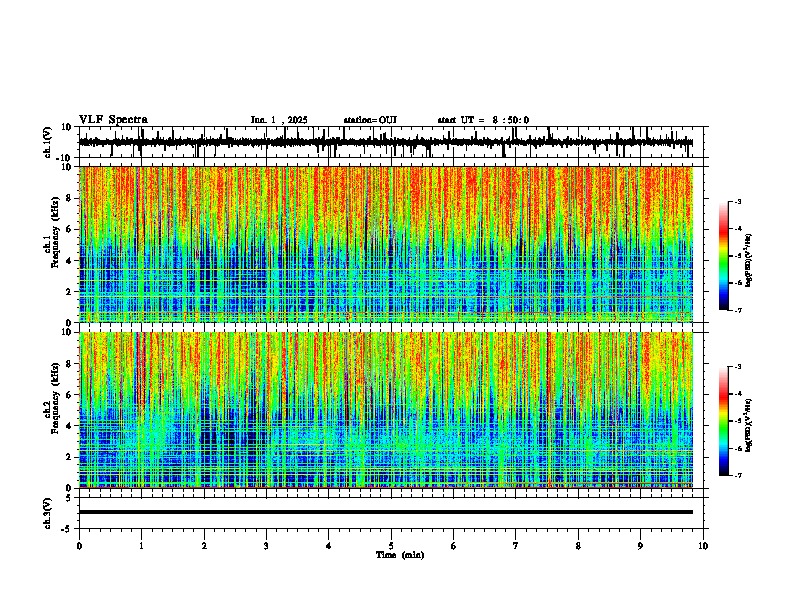Click the "Jan. 1, 2025" date text
The width and height of the screenshot is (792, 612).
[x=279, y=120]
